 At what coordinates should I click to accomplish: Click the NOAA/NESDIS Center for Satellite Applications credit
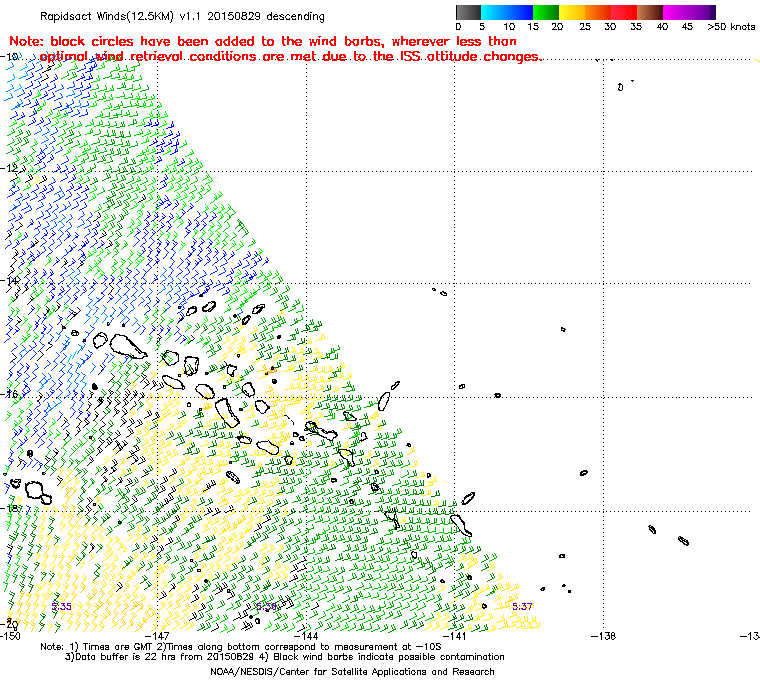(352, 672)
